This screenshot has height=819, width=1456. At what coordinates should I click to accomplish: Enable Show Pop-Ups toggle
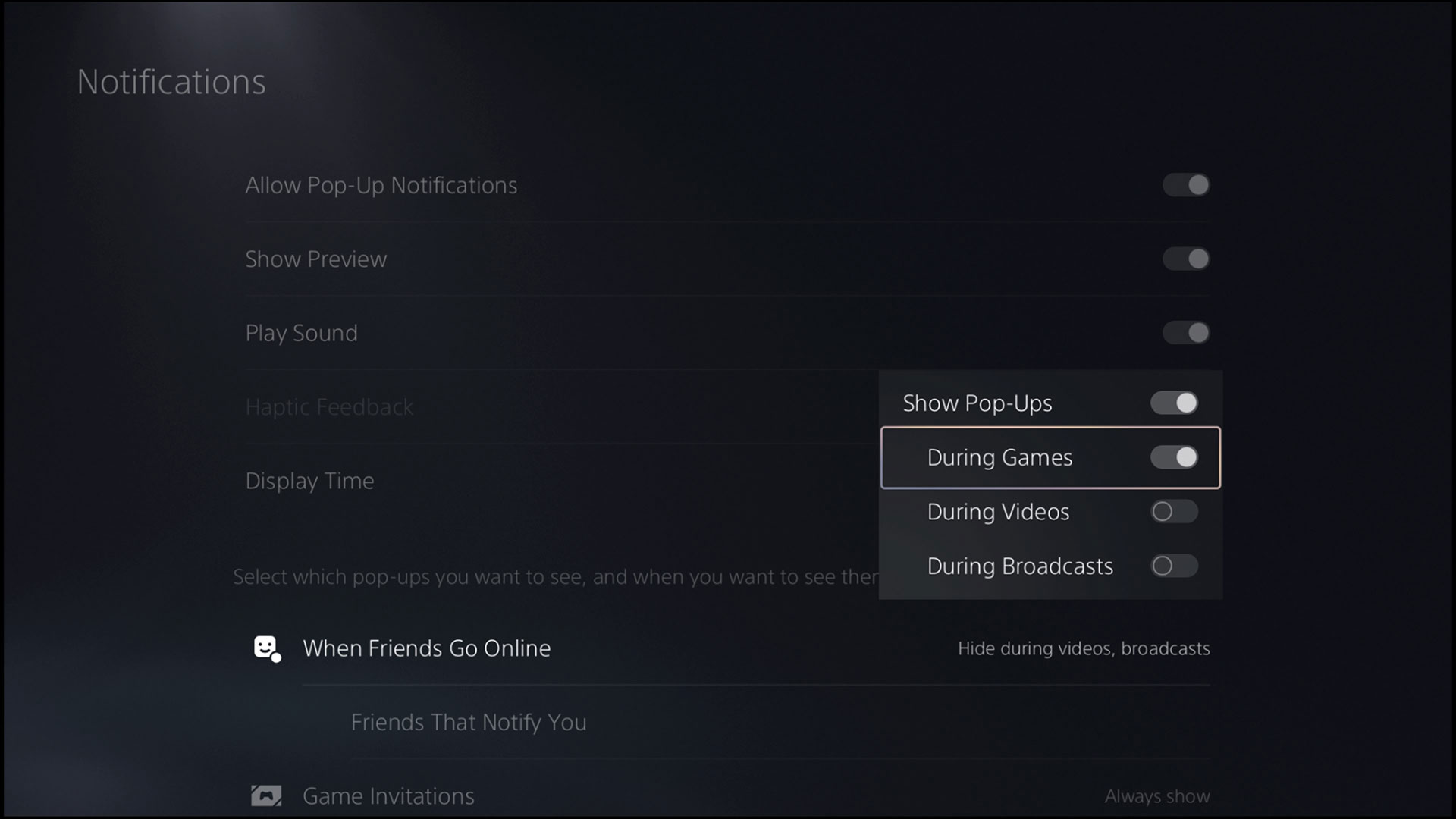pos(1175,402)
